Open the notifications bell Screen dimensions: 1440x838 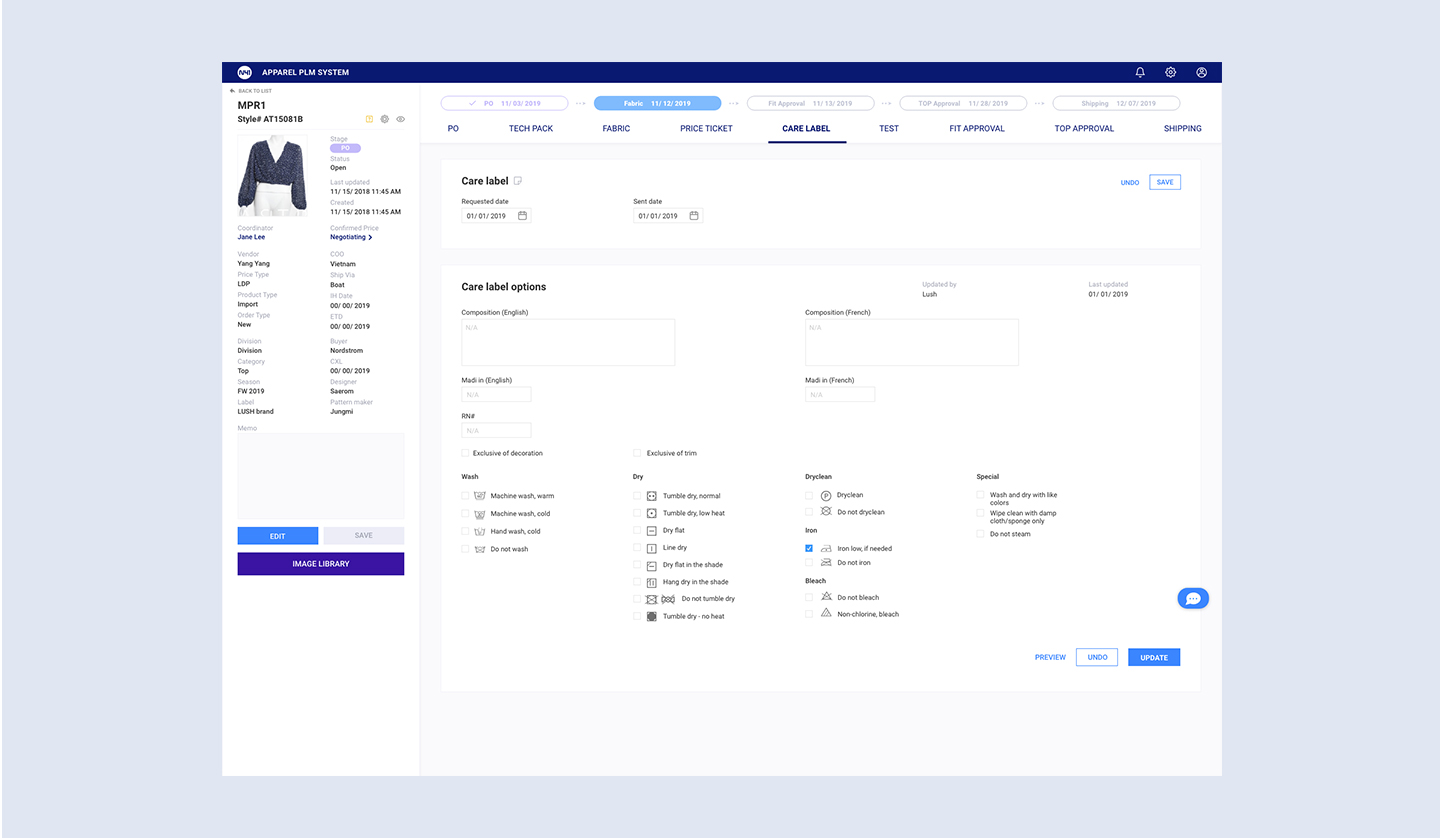click(1140, 72)
